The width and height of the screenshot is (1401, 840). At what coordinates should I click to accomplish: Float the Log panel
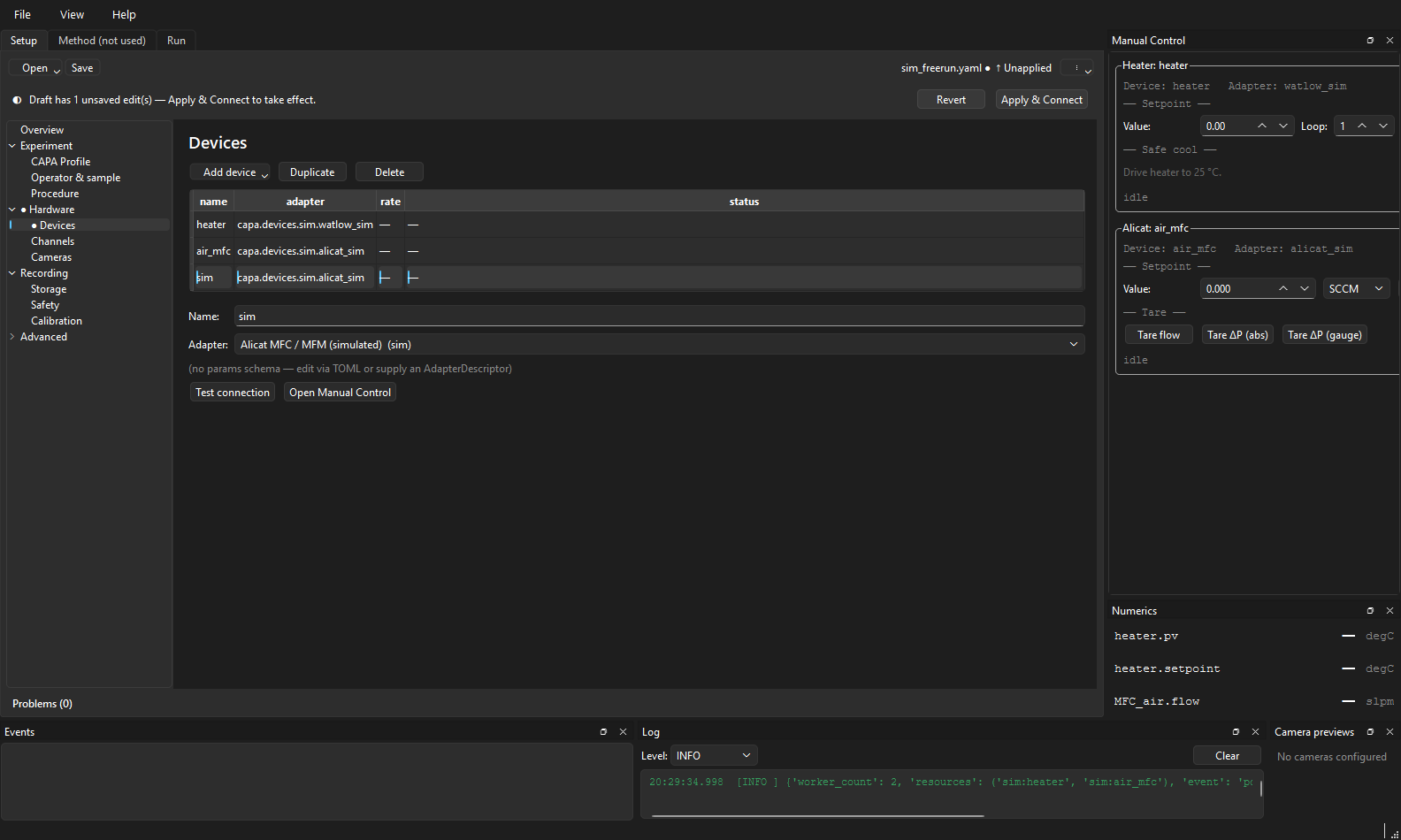[x=1236, y=732]
